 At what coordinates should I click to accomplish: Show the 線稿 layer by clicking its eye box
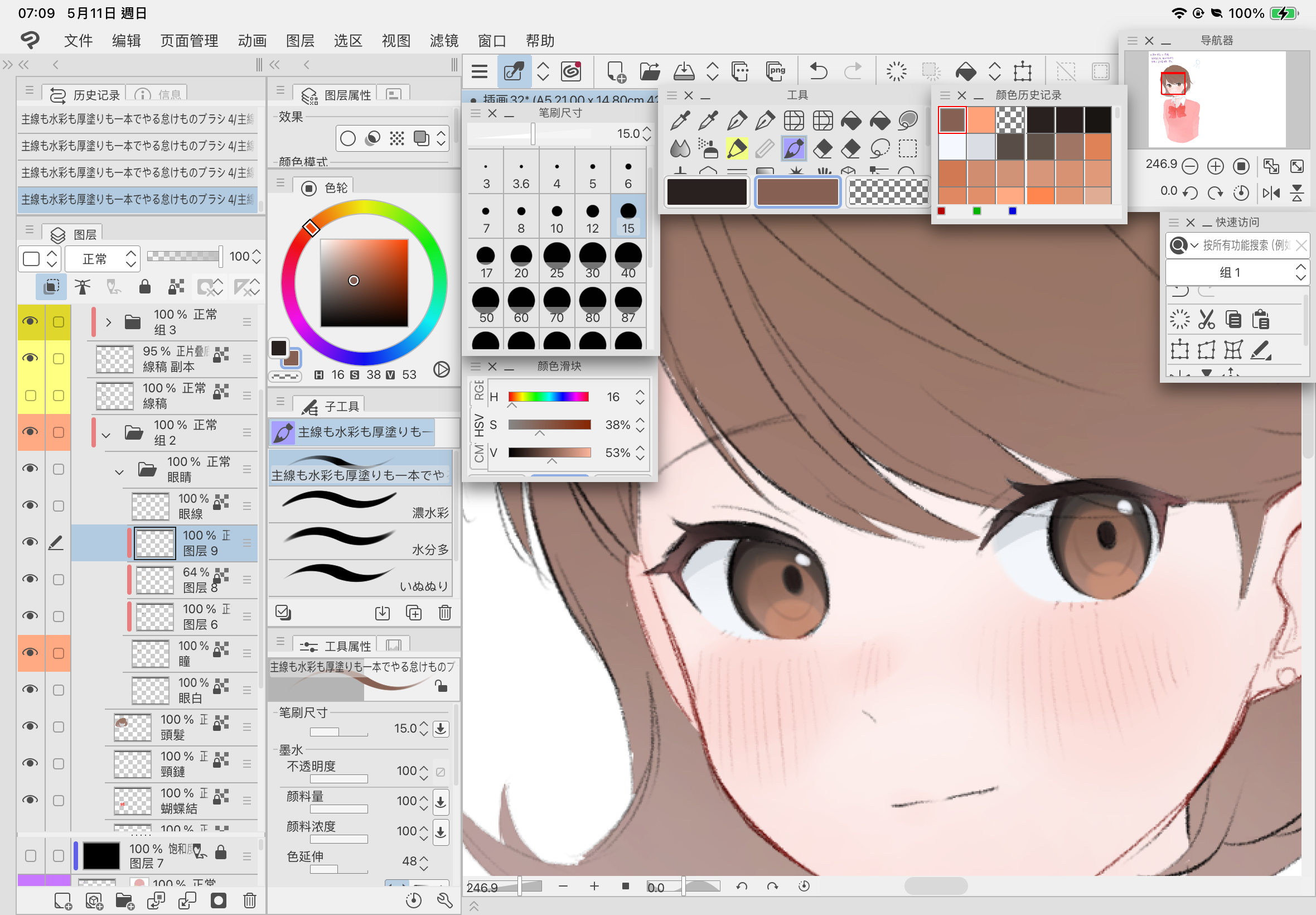(30, 395)
